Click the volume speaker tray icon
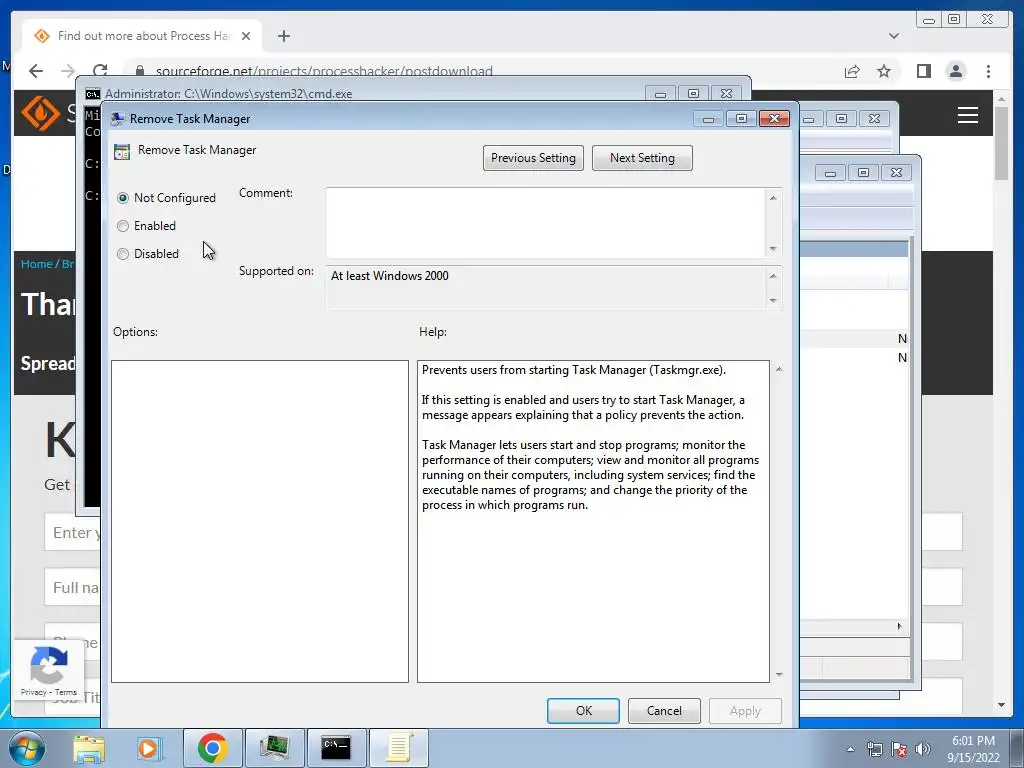 (922, 749)
